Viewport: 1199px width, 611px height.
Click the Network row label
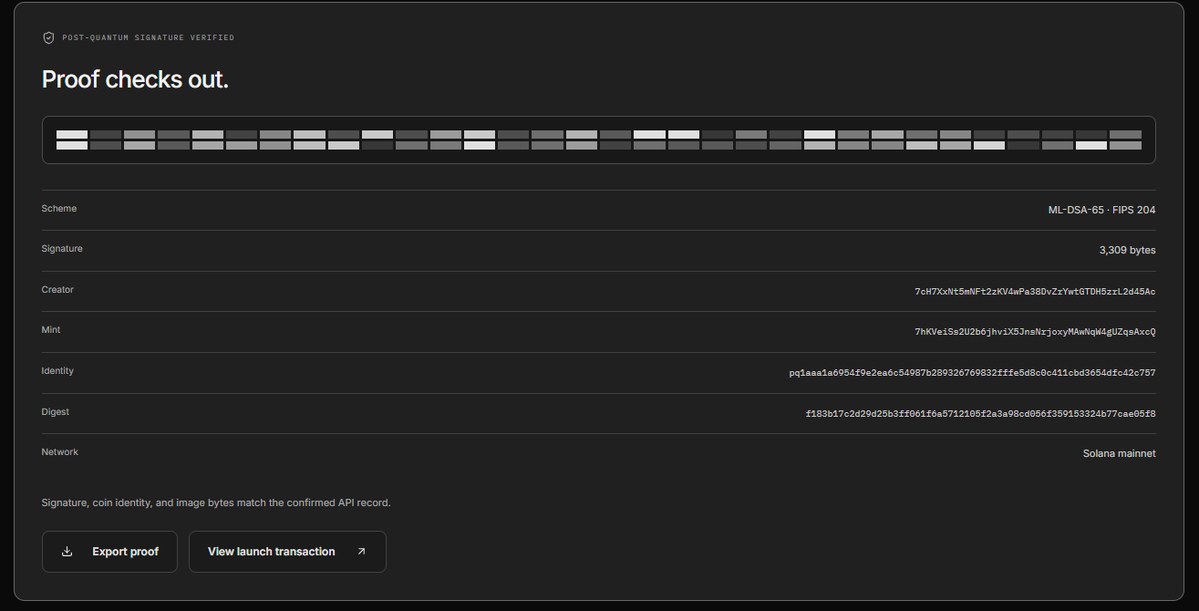tap(60, 452)
